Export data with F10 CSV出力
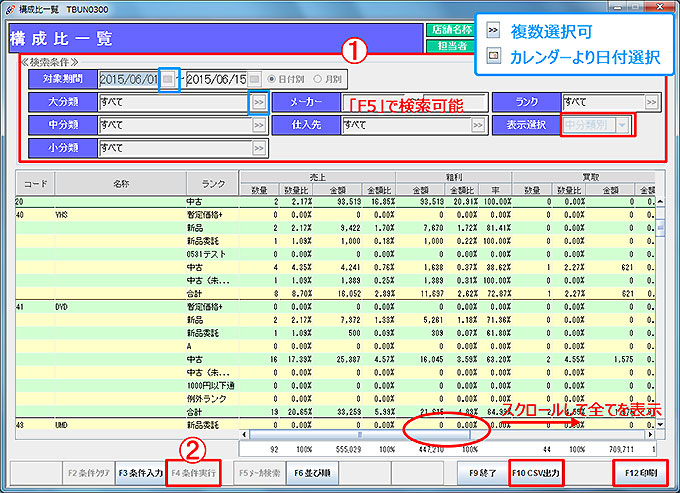The image size is (680, 493). pyautogui.click(x=536, y=473)
